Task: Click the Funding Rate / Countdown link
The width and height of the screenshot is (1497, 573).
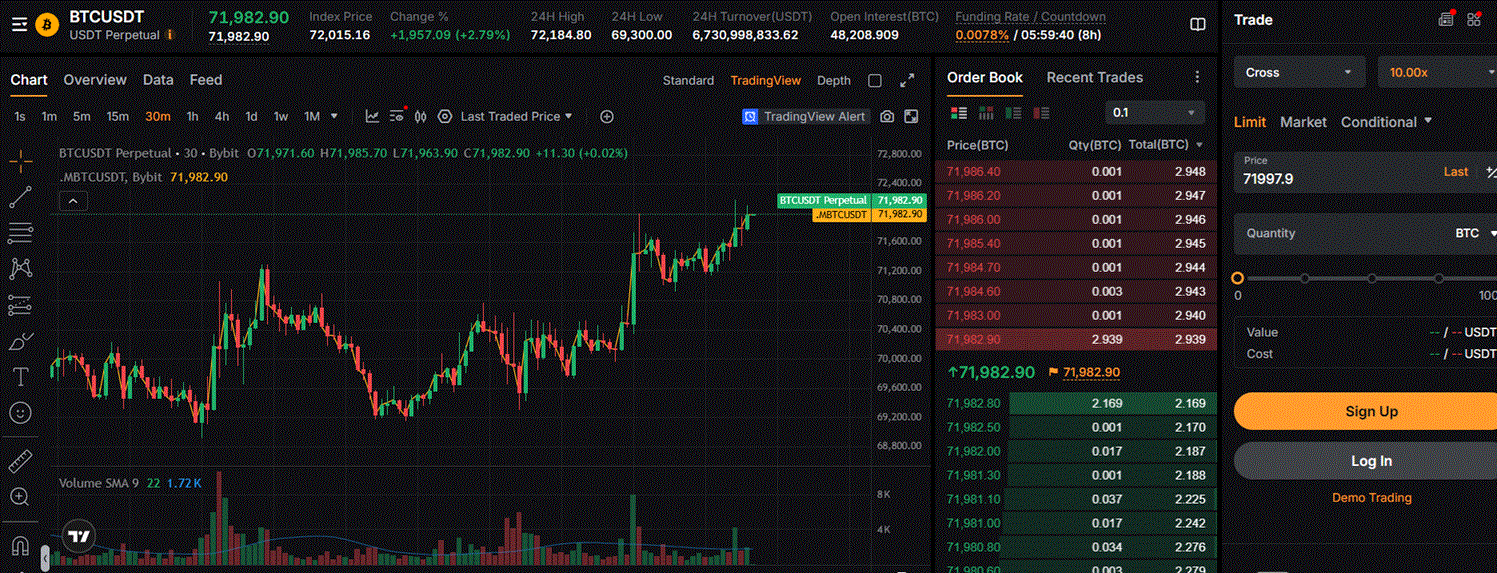Action: tap(1030, 17)
